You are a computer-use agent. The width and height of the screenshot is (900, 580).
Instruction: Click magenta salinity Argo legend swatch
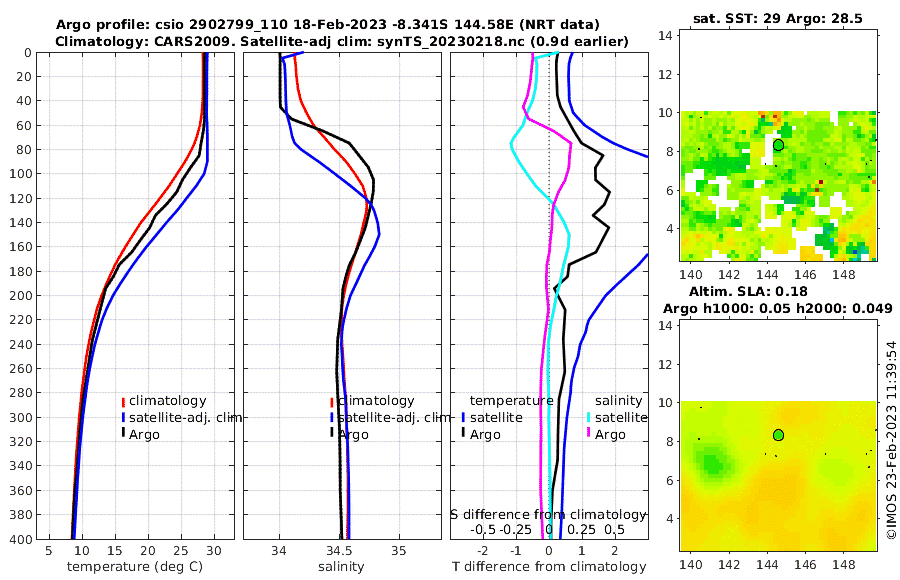(589, 432)
